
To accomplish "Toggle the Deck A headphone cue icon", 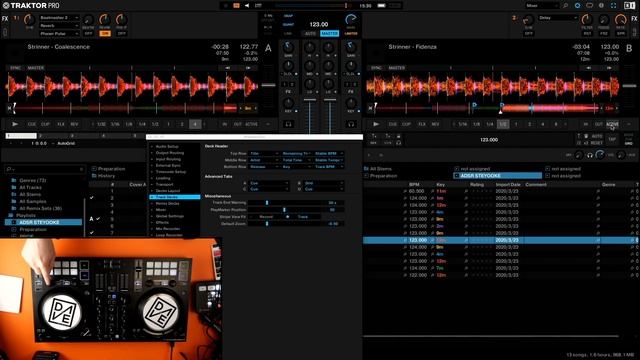I will point(289,124).
